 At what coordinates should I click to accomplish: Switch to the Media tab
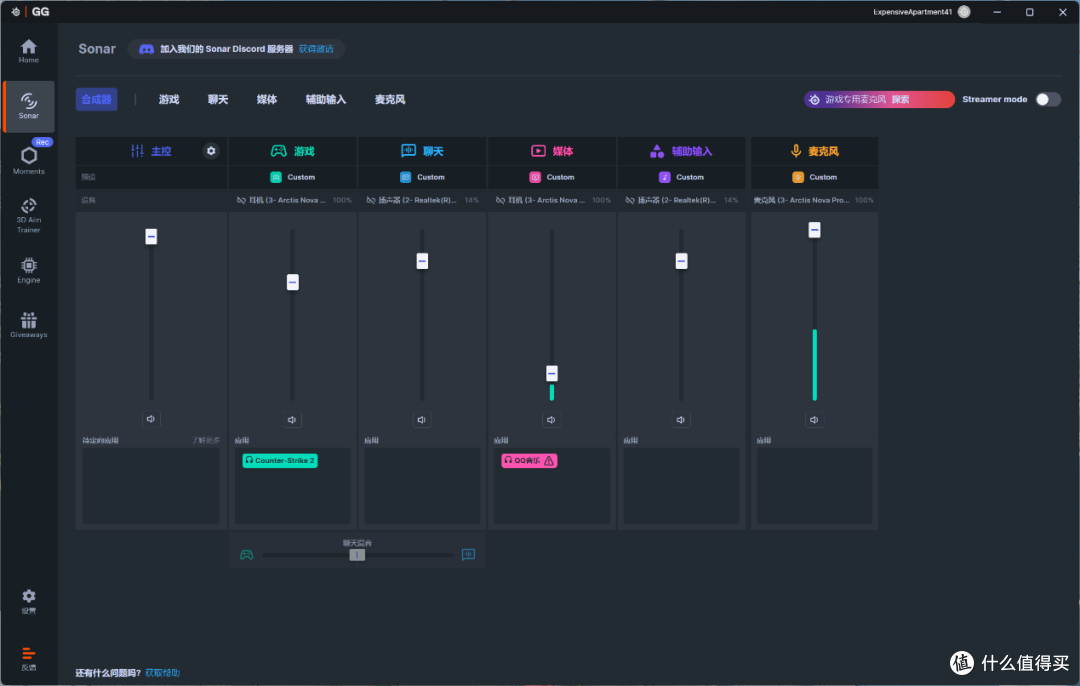coord(267,99)
